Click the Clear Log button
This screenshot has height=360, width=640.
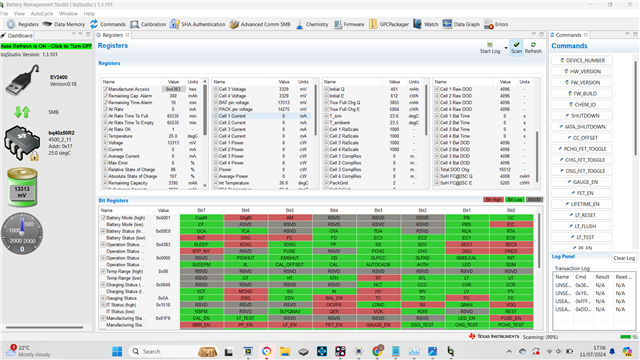pyautogui.click(x=624, y=258)
